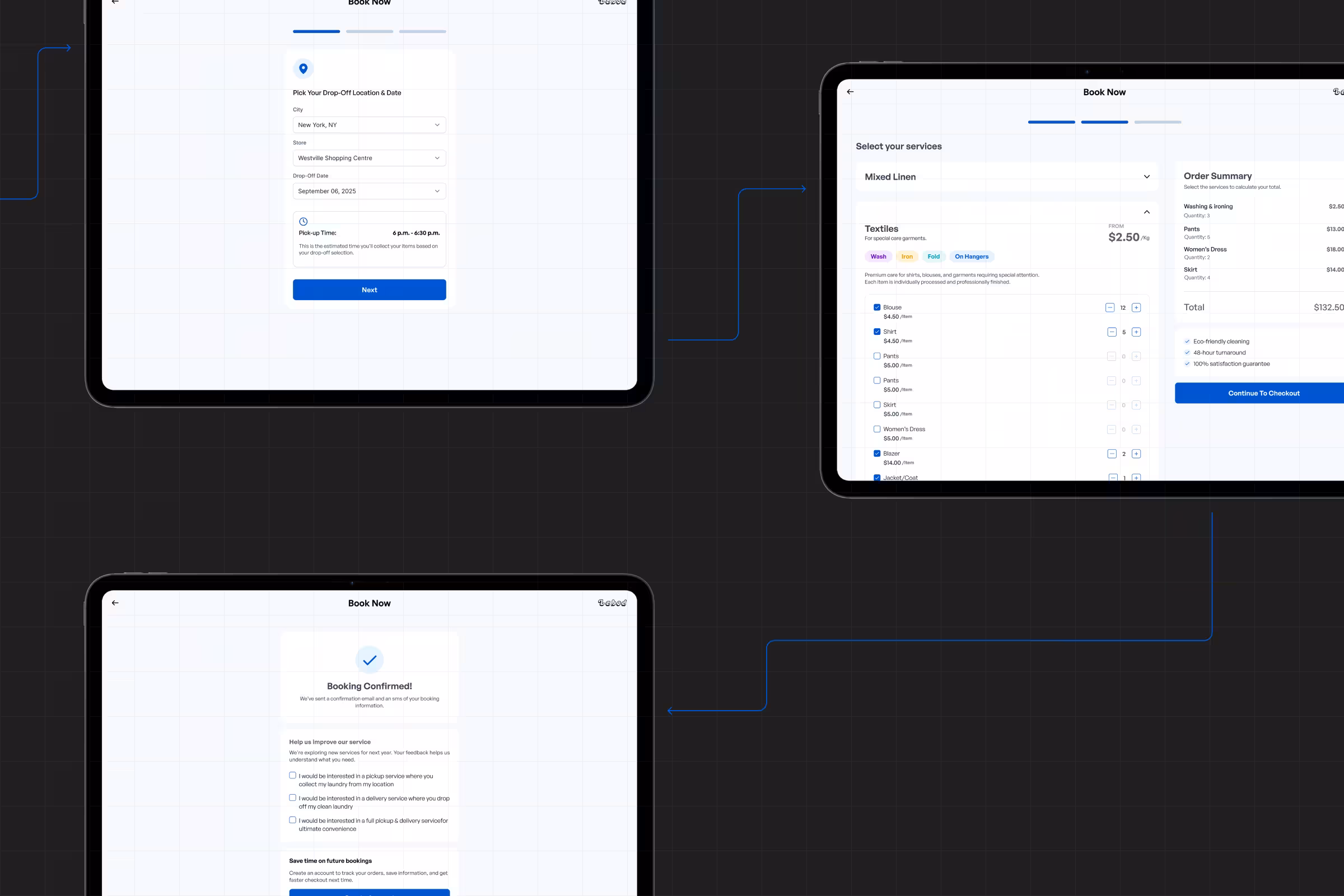
Task: Enable the pickup service interest checkbox
Action: click(x=292, y=776)
